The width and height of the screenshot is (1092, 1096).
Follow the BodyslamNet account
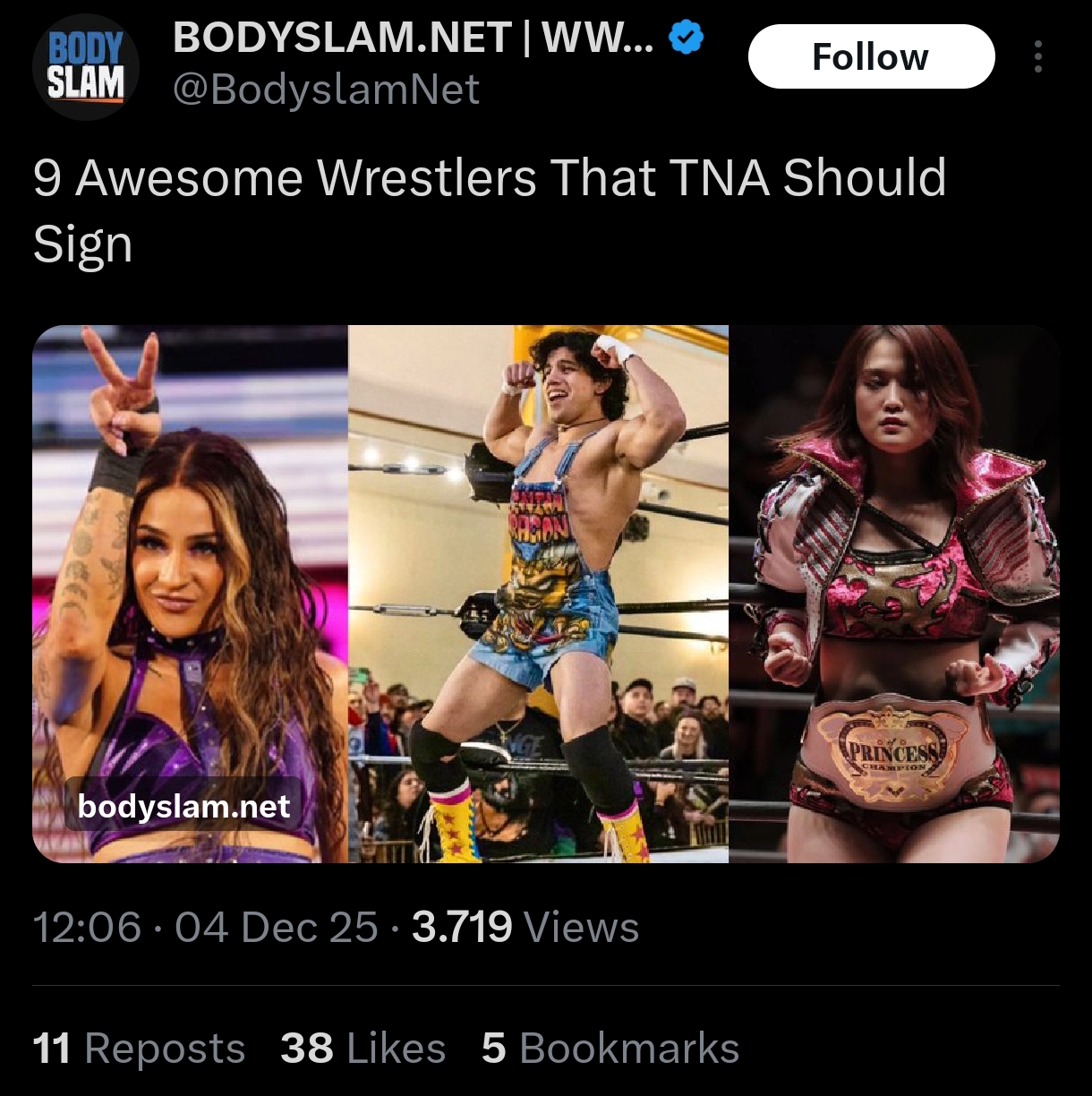[871, 57]
